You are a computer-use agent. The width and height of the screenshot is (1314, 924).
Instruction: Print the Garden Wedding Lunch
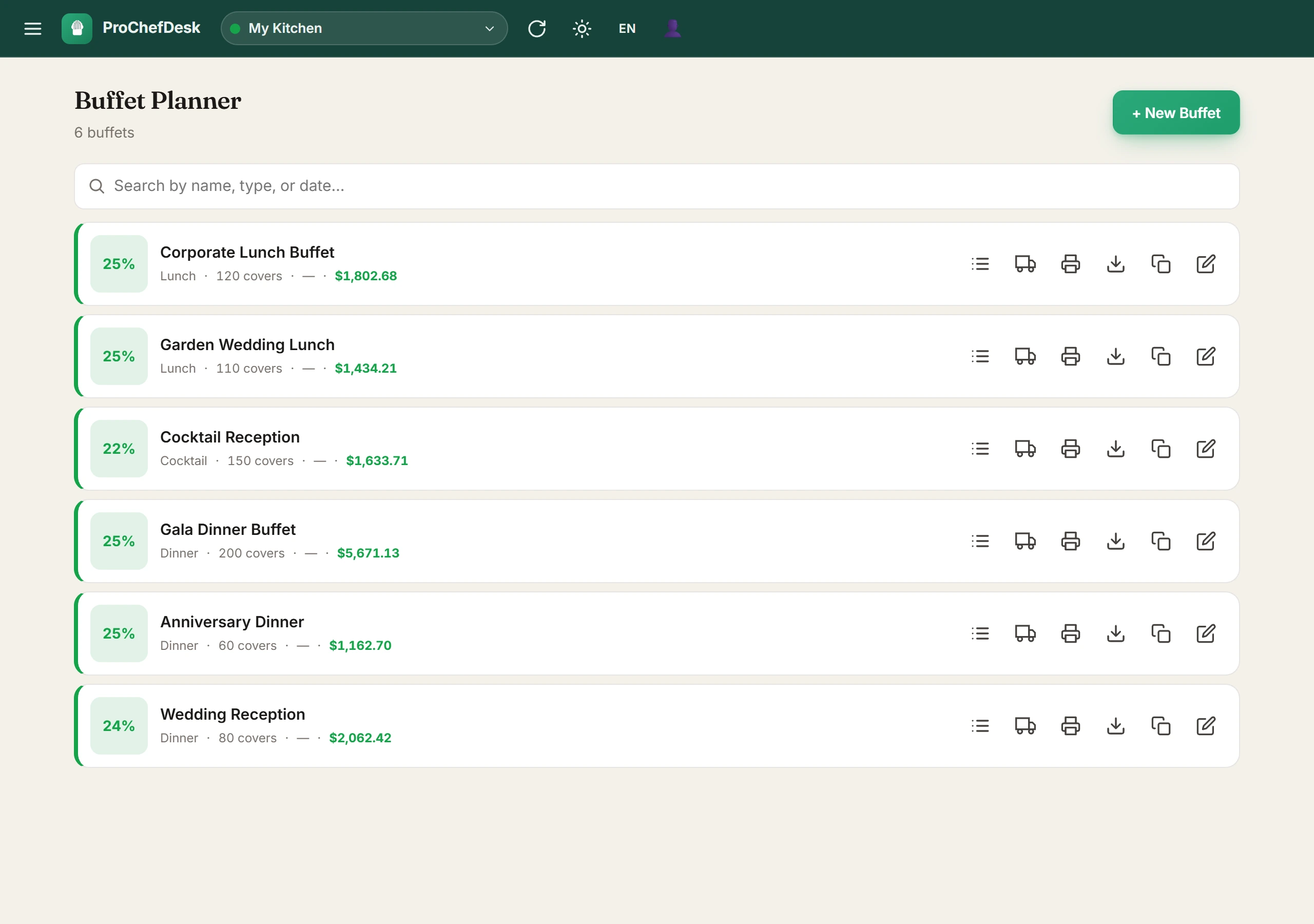pyautogui.click(x=1070, y=356)
